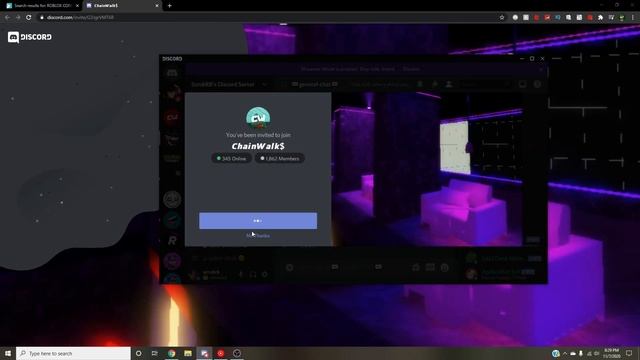Open Discord home in background app window

click(x=172, y=73)
